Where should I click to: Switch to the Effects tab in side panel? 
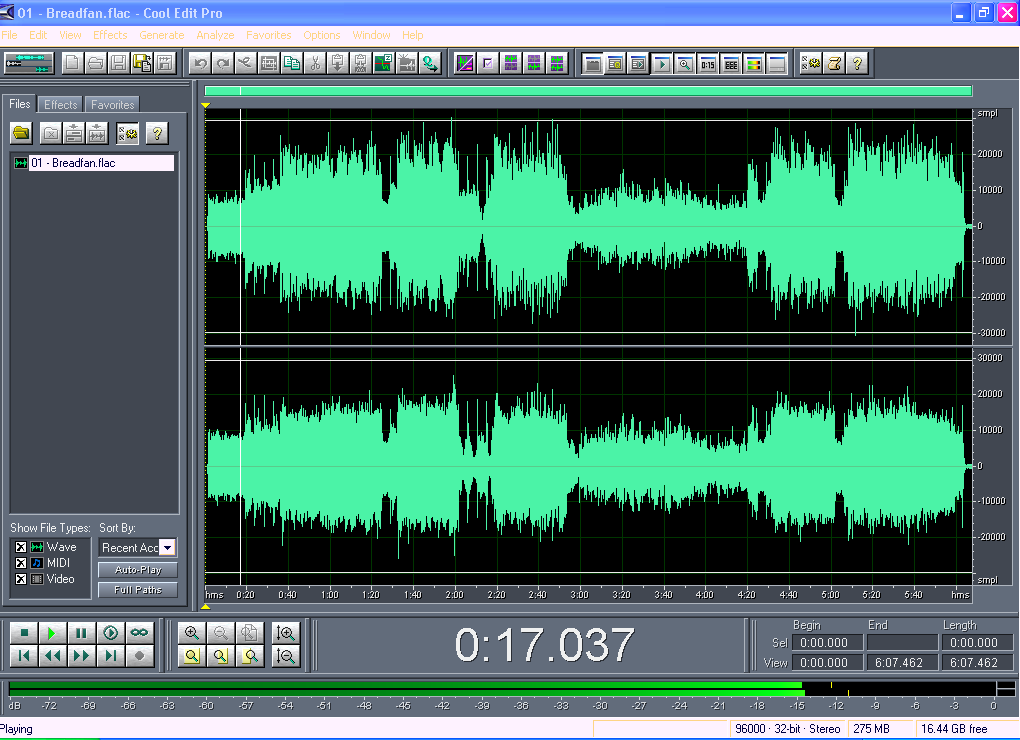(x=60, y=105)
